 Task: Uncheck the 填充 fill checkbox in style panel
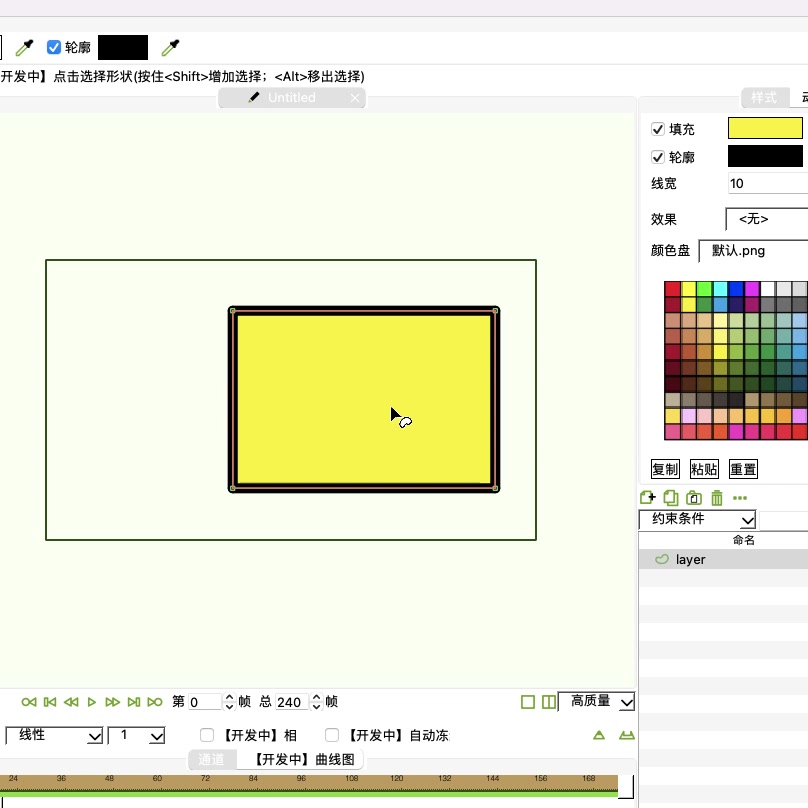pos(658,129)
